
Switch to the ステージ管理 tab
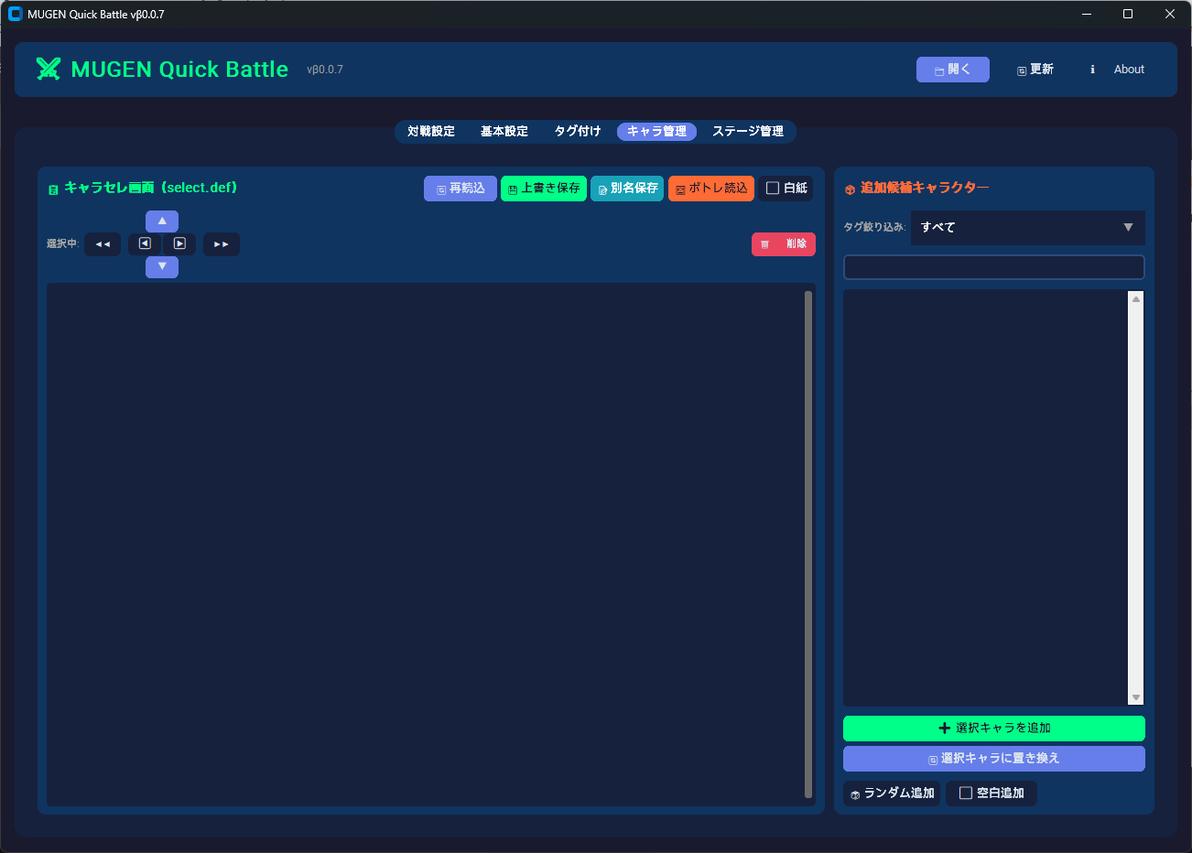[x=747, y=132]
